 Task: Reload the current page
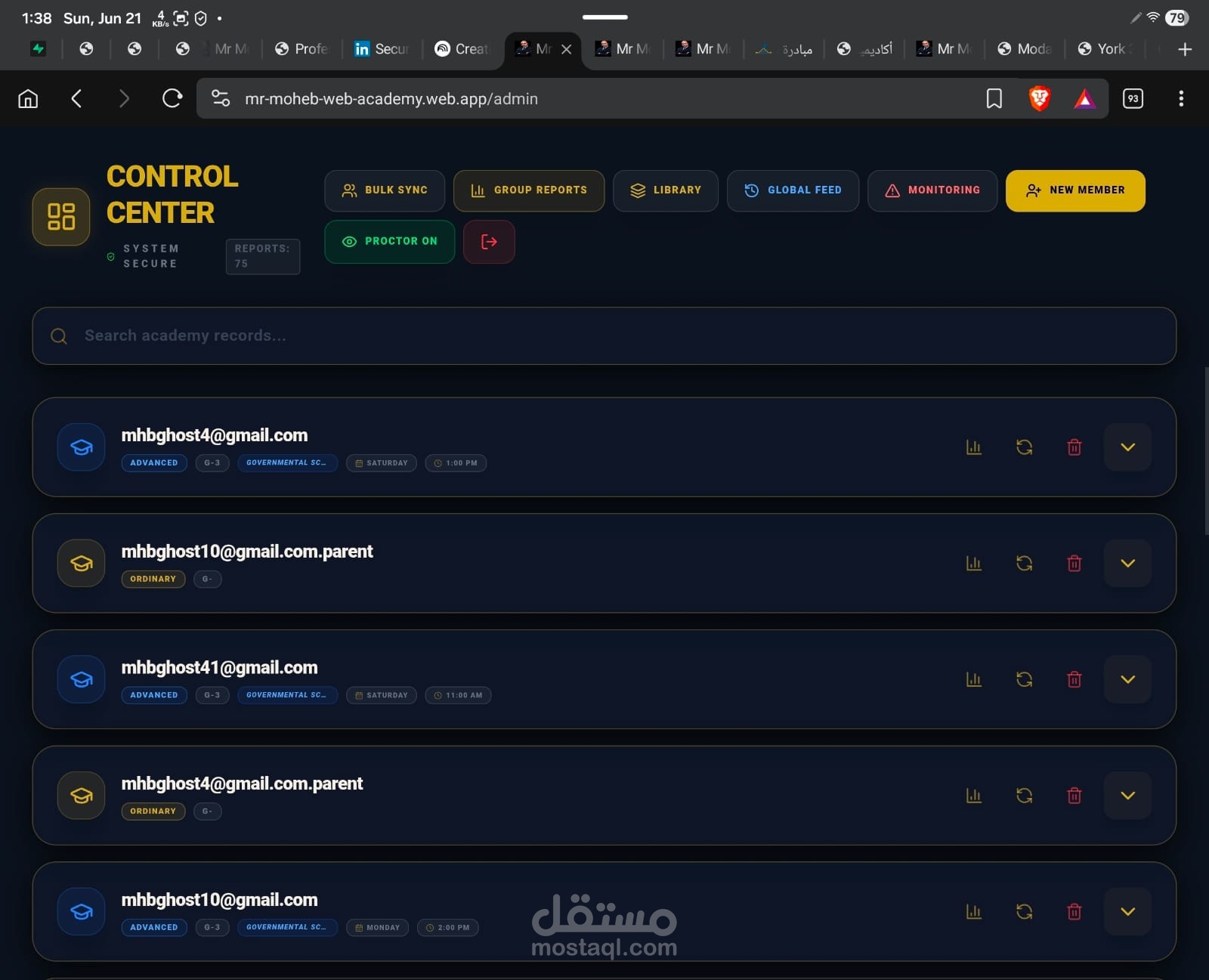click(x=172, y=99)
